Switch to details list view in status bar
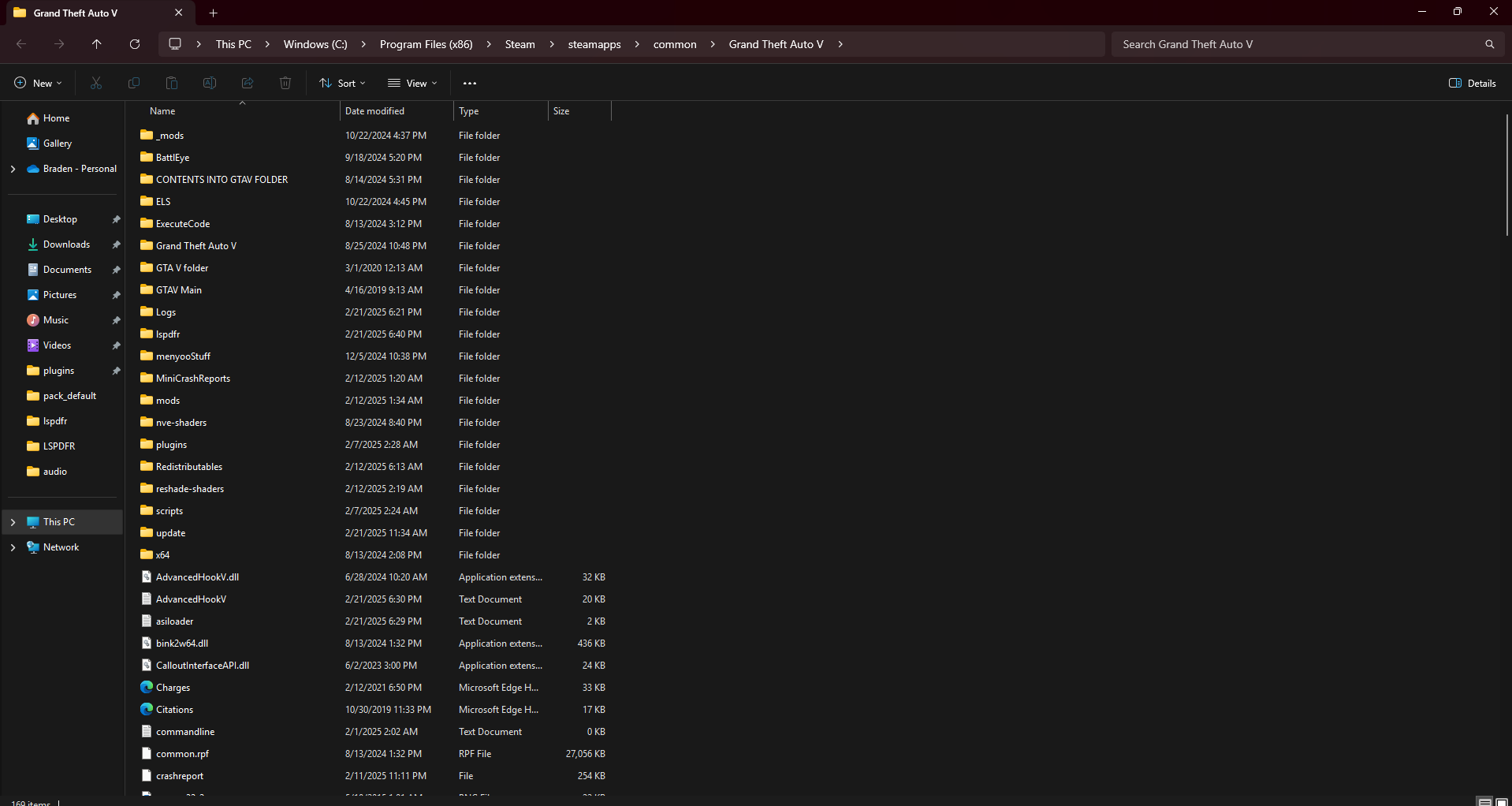Viewport: 1512px width, 806px height. [x=1485, y=801]
